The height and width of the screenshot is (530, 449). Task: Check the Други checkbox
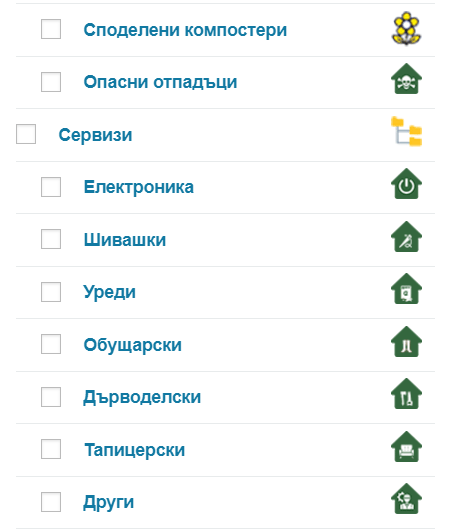pyautogui.click(x=51, y=502)
